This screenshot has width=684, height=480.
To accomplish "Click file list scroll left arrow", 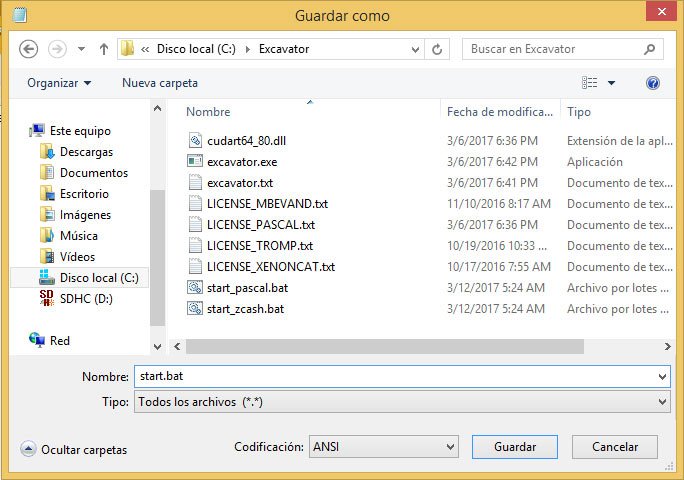I will tap(177, 346).
